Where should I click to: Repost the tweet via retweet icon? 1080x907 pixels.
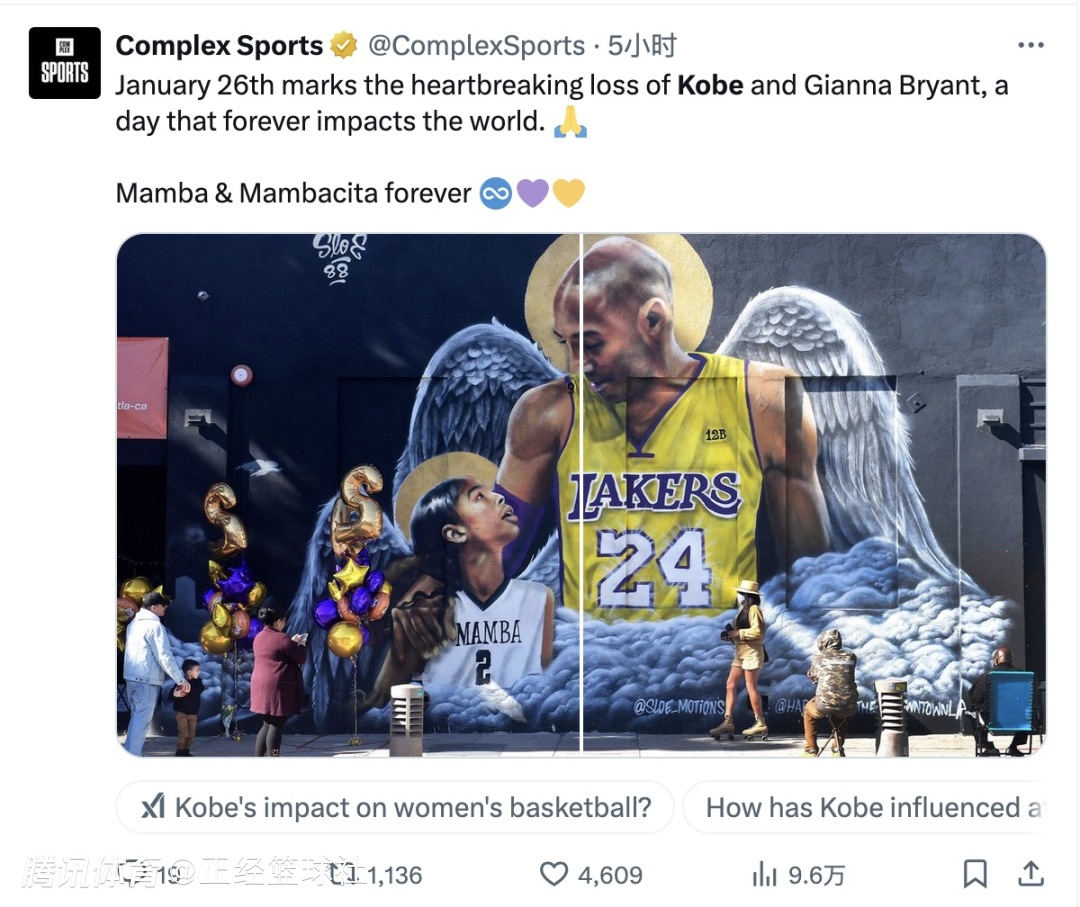click(x=345, y=874)
